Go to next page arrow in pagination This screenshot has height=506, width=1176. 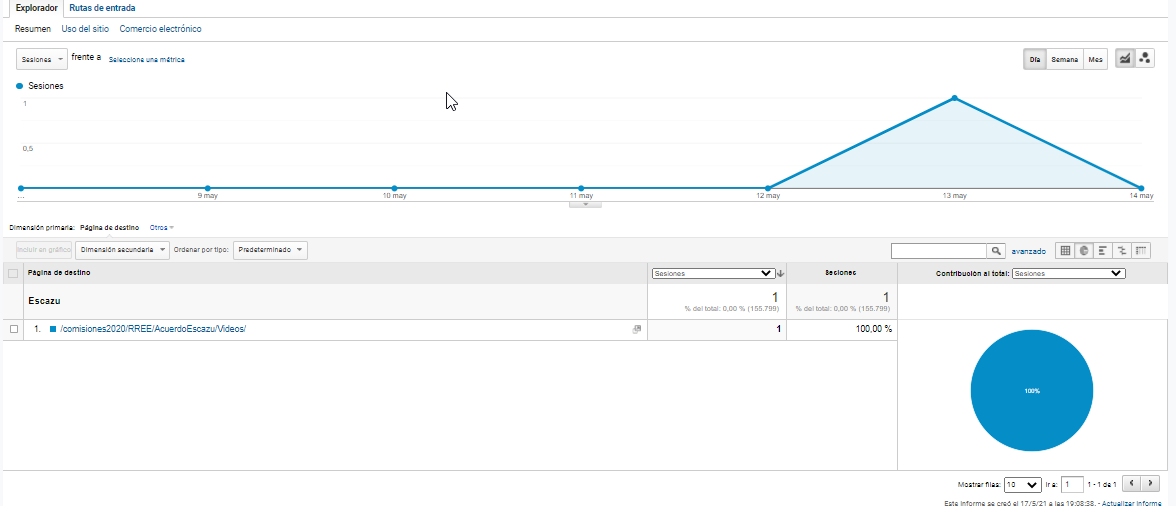click(x=1151, y=484)
